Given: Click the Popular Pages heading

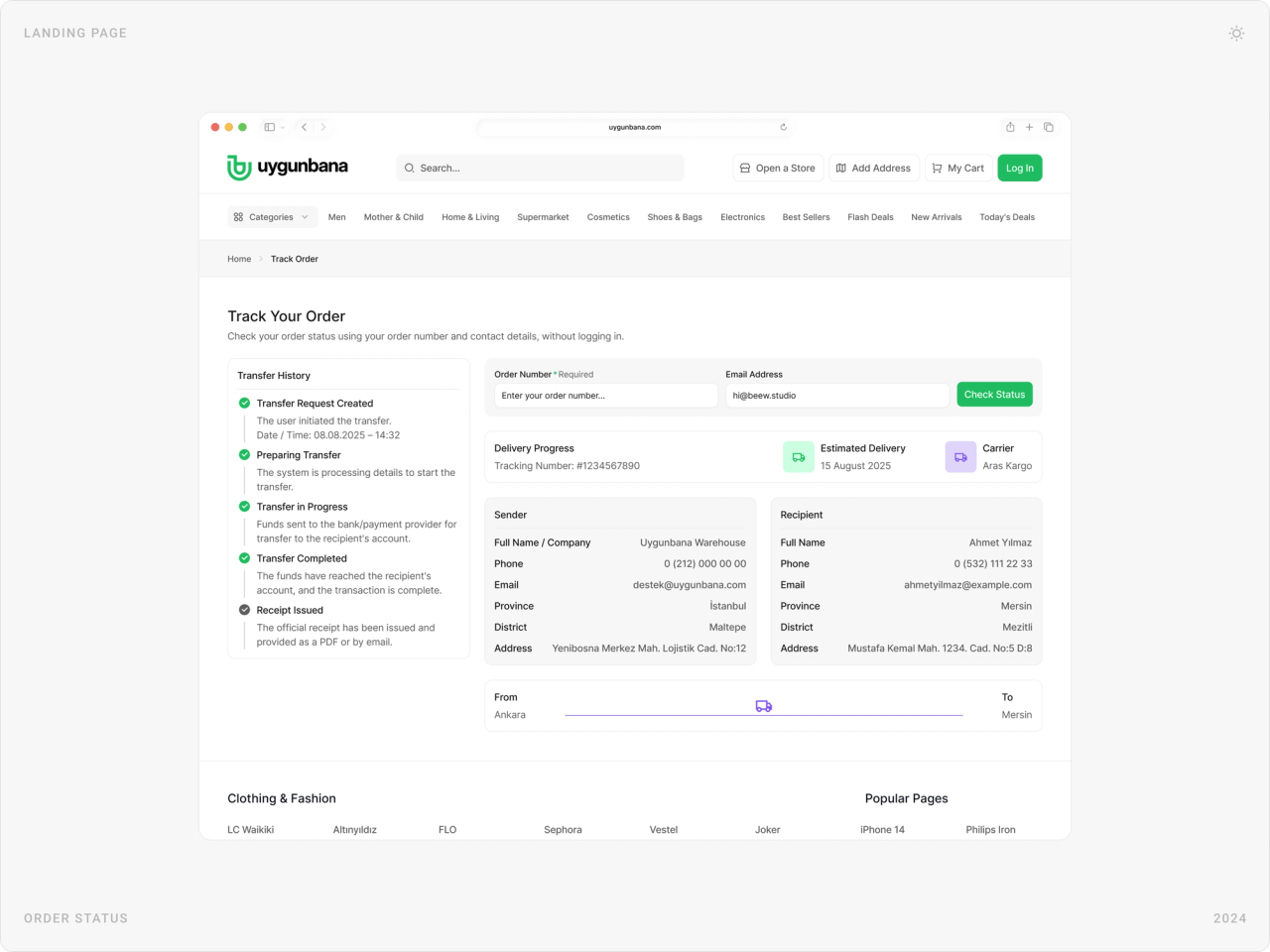Looking at the screenshot, I should tap(907, 798).
